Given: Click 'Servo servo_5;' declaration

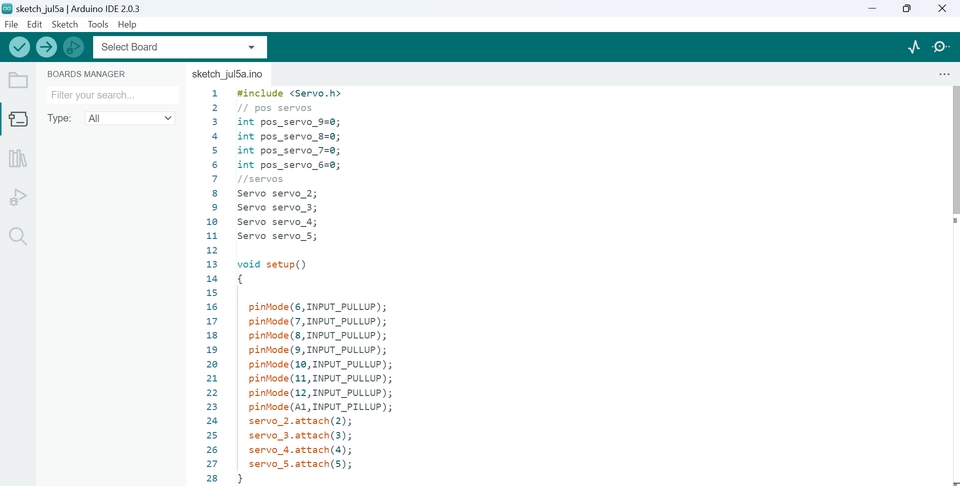Looking at the screenshot, I should pyautogui.click(x=277, y=236).
